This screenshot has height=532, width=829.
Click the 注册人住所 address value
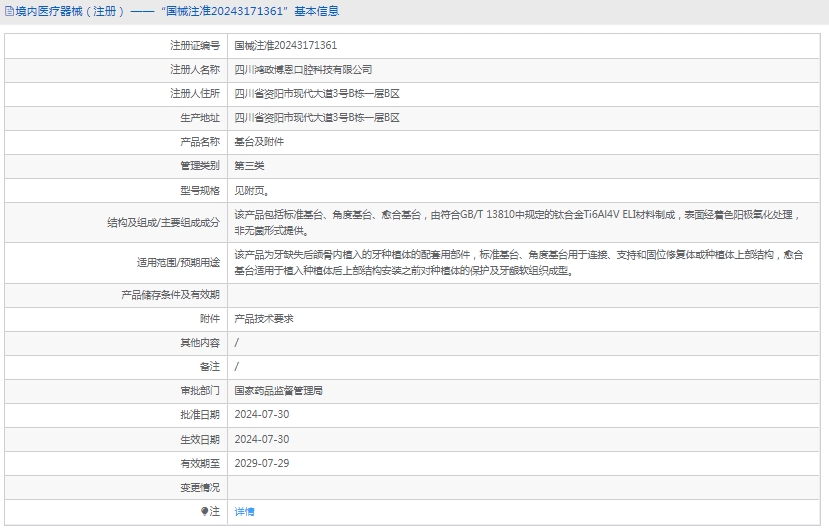click(x=317, y=94)
